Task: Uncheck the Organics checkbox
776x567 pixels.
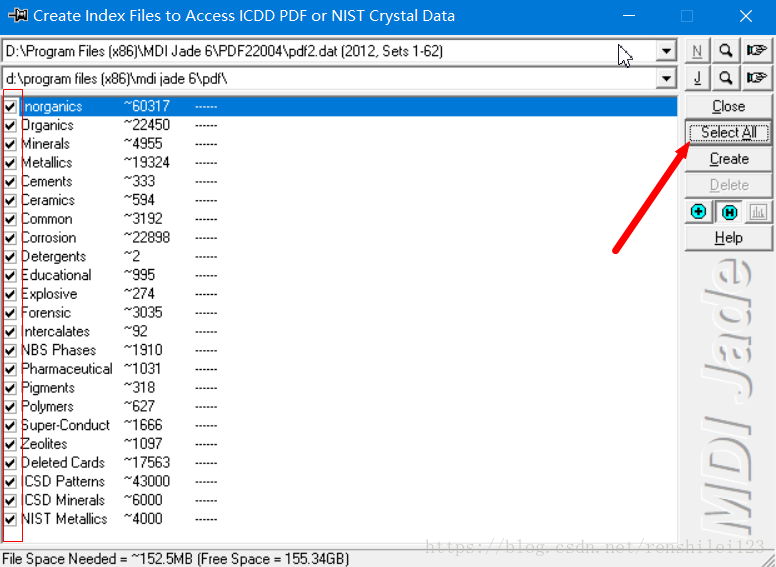Action: pos(10,125)
